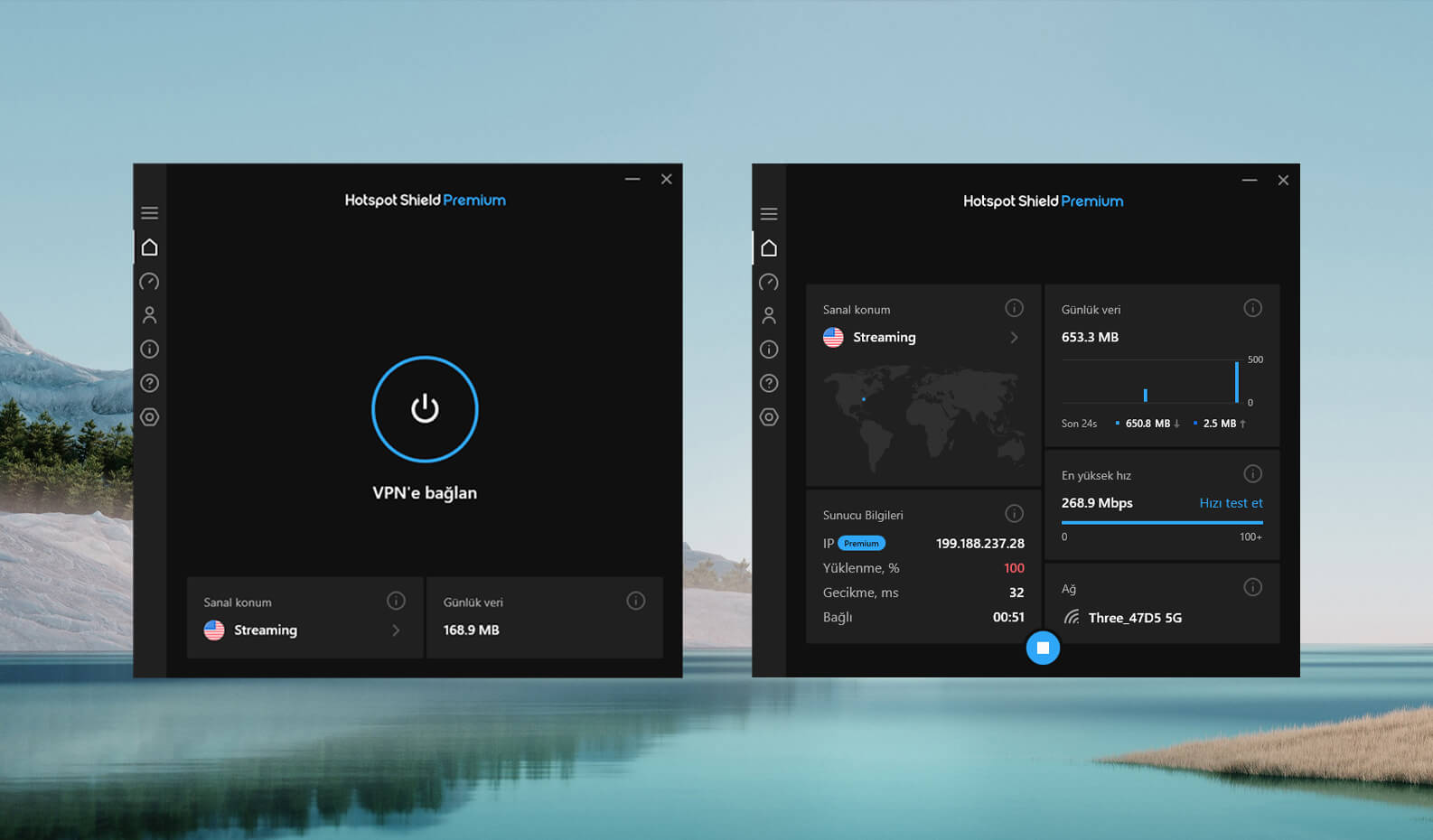The width and height of the screenshot is (1433, 840).
Task: Show info for Sunucu Bilgileri panel
Action: pyautogui.click(x=1015, y=514)
